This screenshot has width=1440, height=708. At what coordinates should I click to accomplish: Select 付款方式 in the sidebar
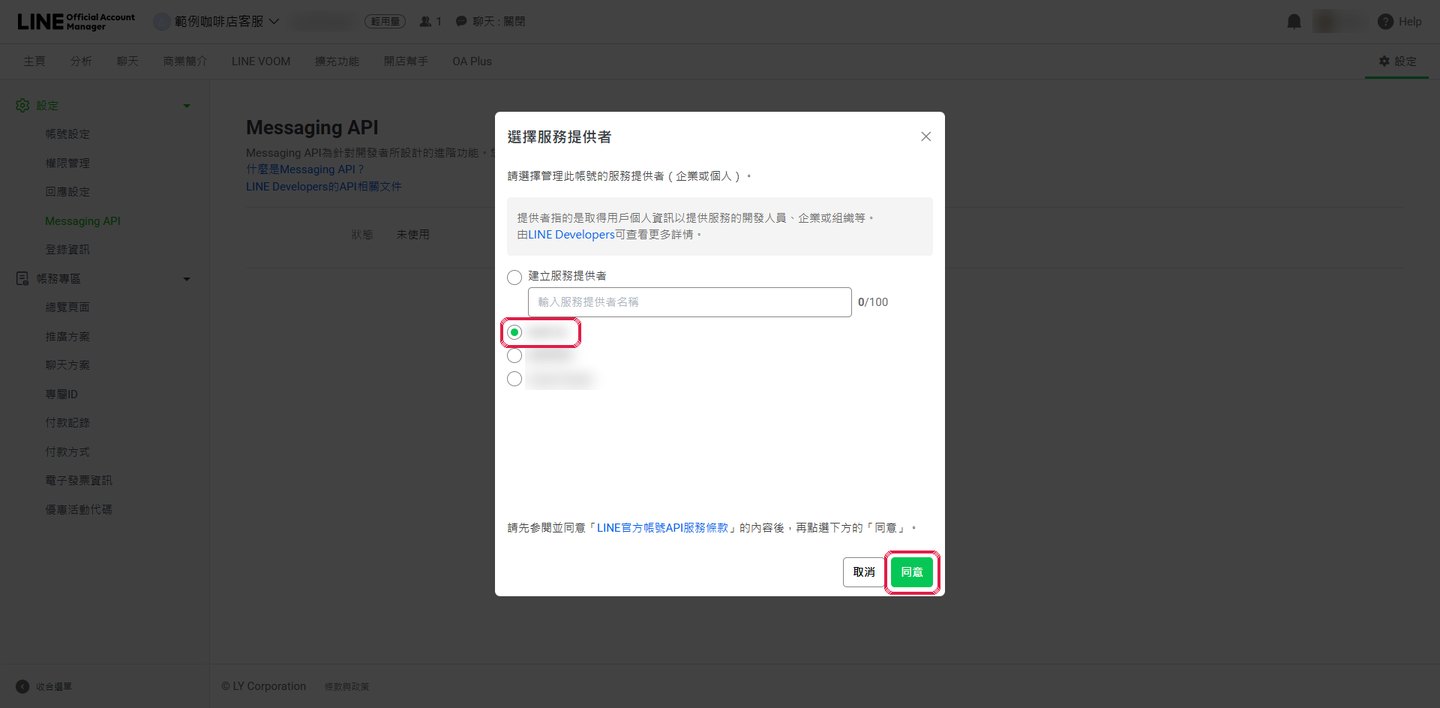[x=68, y=452]
